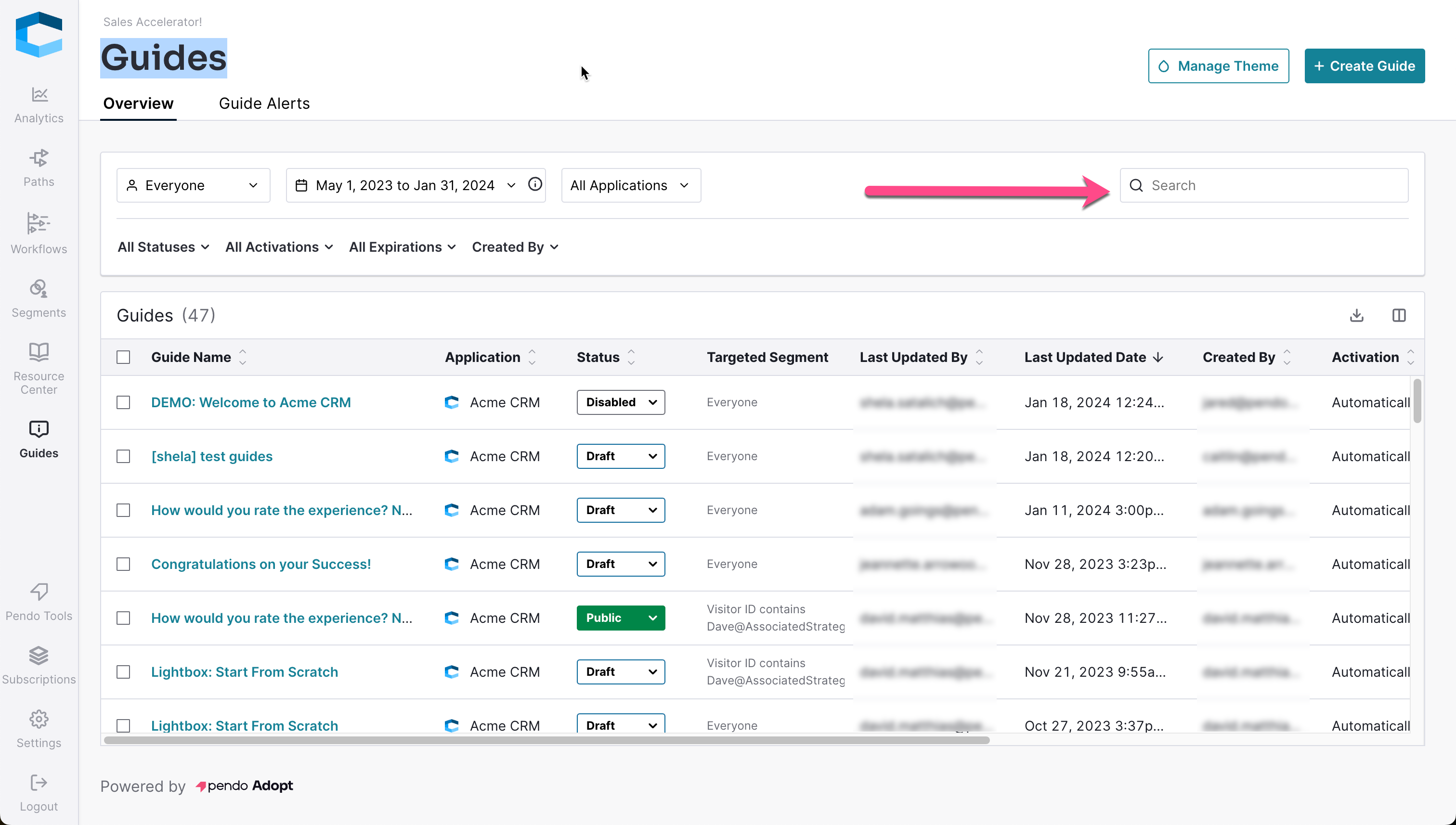
Task: Select all guides with header checkbox
Action: tap(123, 357)
